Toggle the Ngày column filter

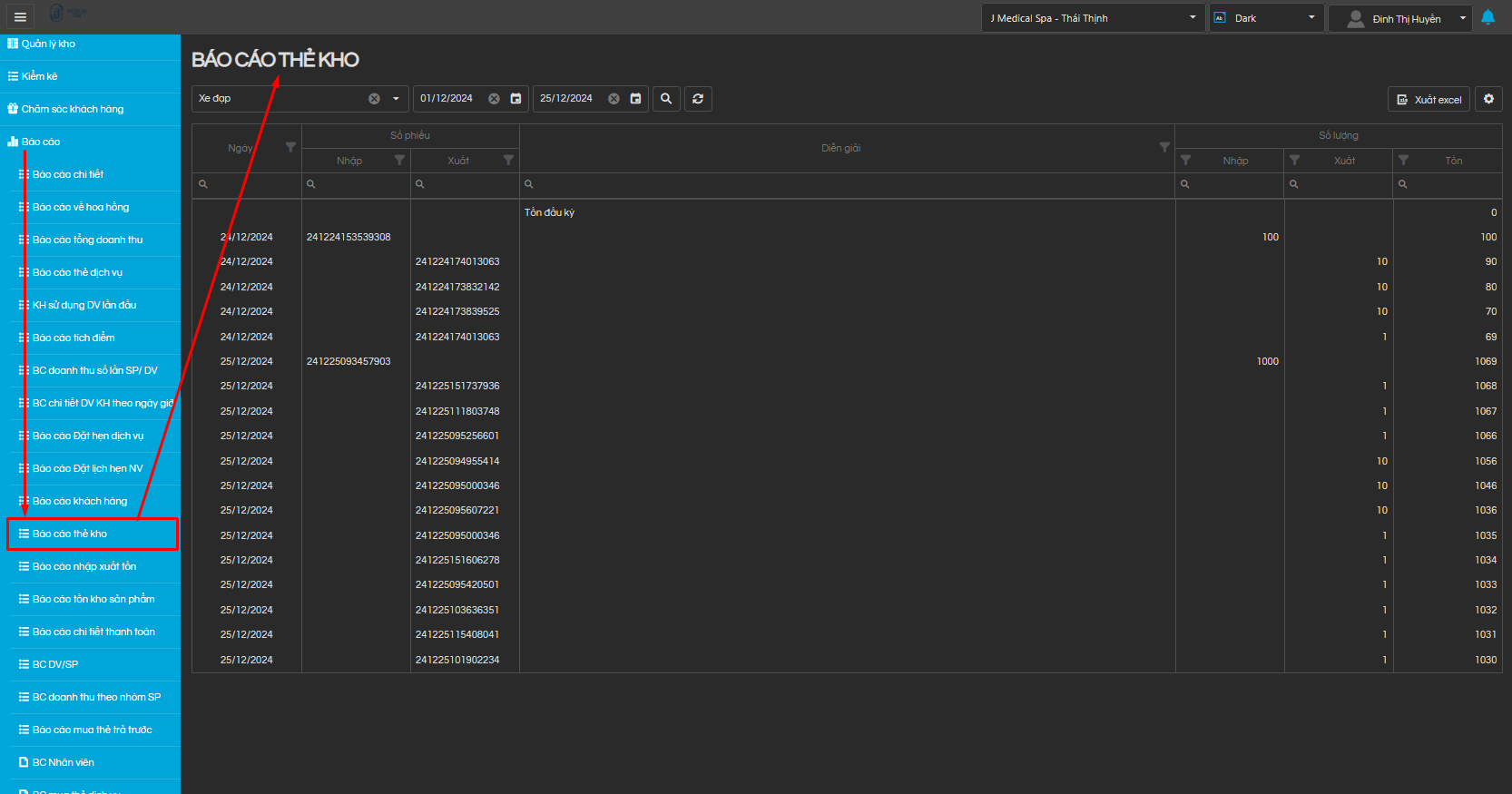[x=290, y=147]
